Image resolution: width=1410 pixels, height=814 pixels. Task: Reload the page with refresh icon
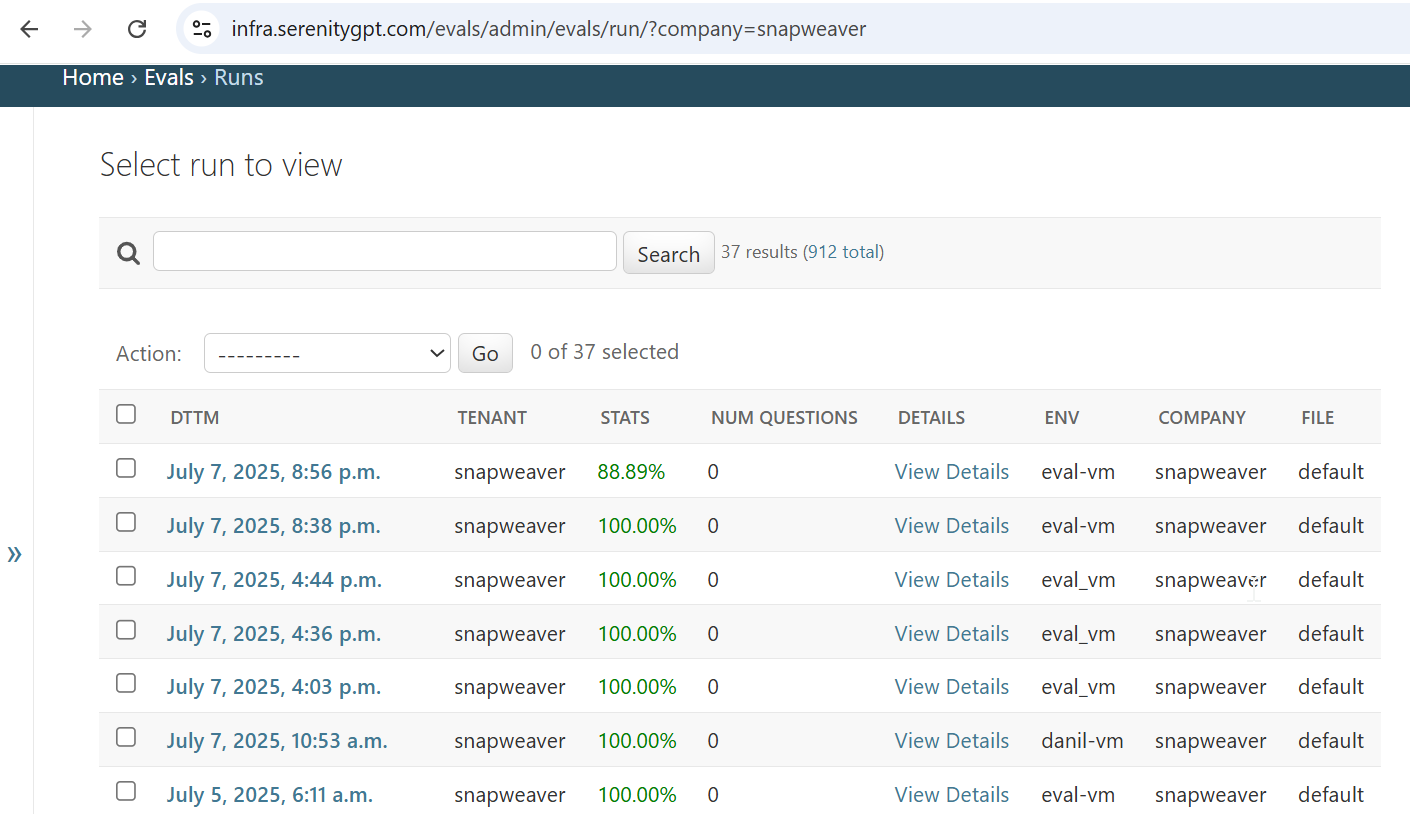coord(137,29)
